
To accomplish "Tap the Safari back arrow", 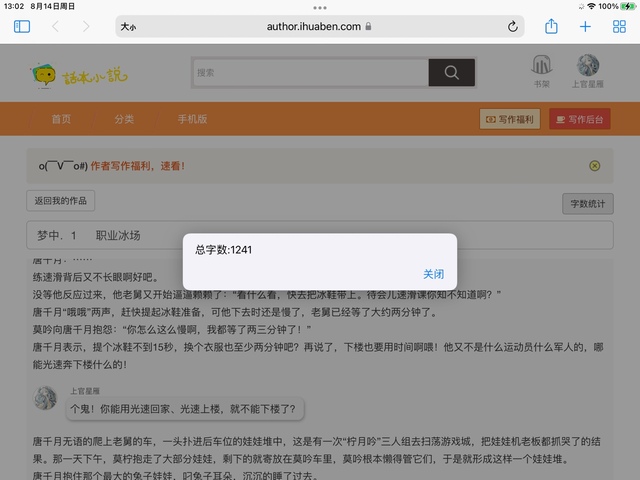I will click(55, 27).
